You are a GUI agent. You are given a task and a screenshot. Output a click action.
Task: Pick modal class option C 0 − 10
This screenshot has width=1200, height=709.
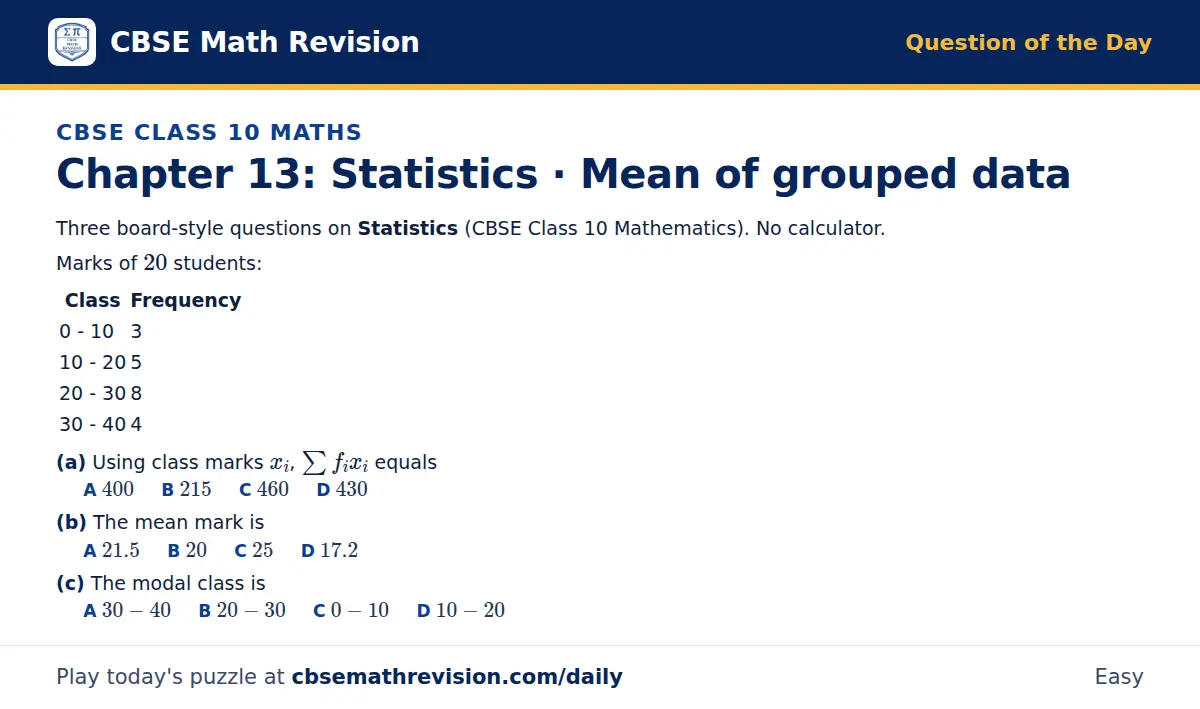pyautogui.click(x=351, y=610)
